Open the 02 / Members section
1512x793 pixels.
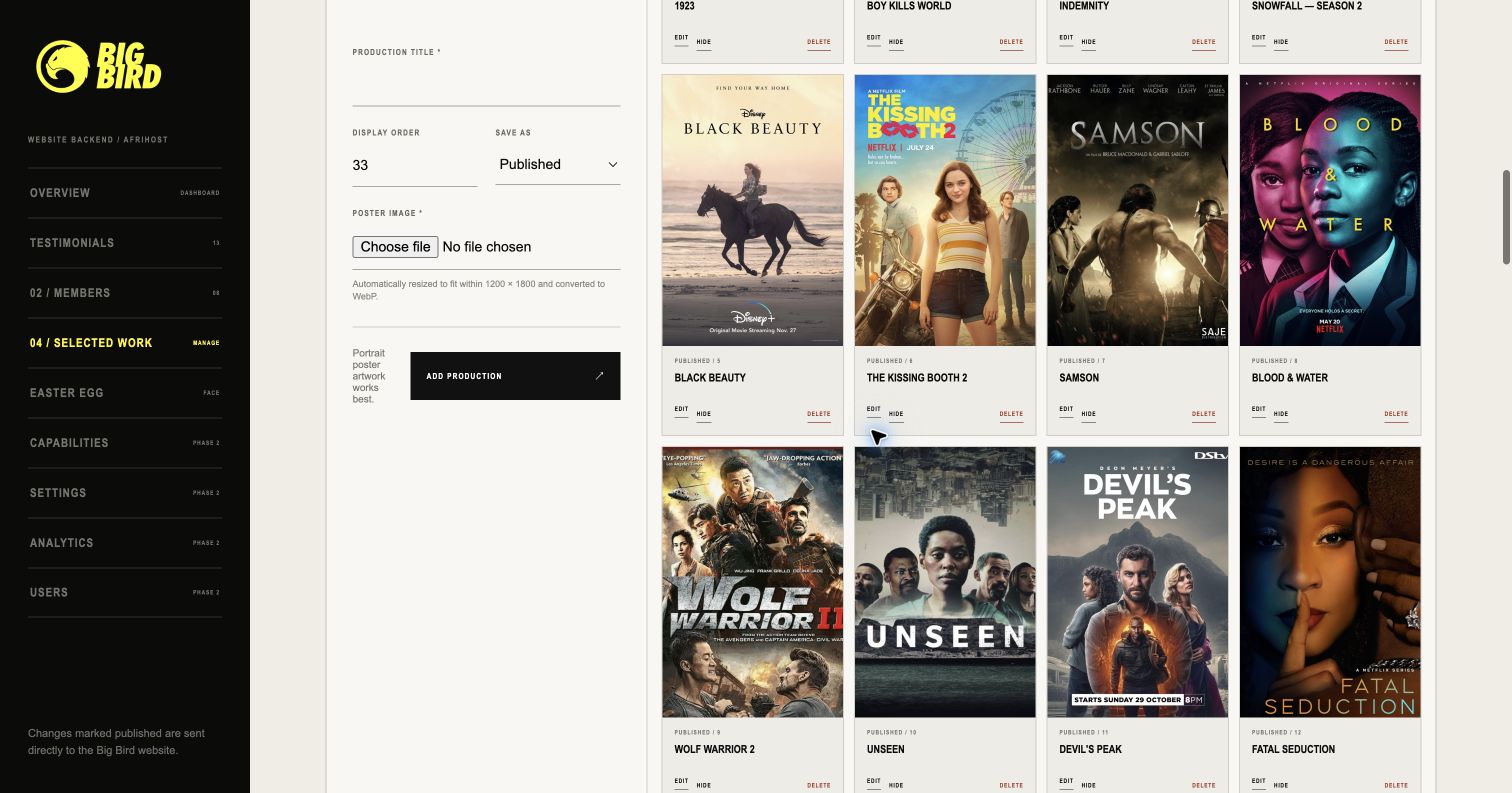click(125, 293)
